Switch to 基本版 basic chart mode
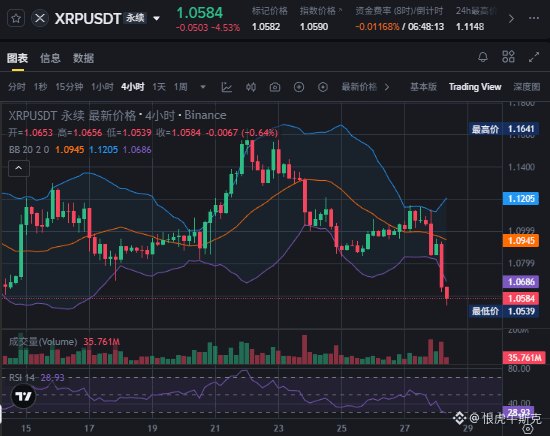The width and height of the screenshot is (550, 436). [423, 87]
